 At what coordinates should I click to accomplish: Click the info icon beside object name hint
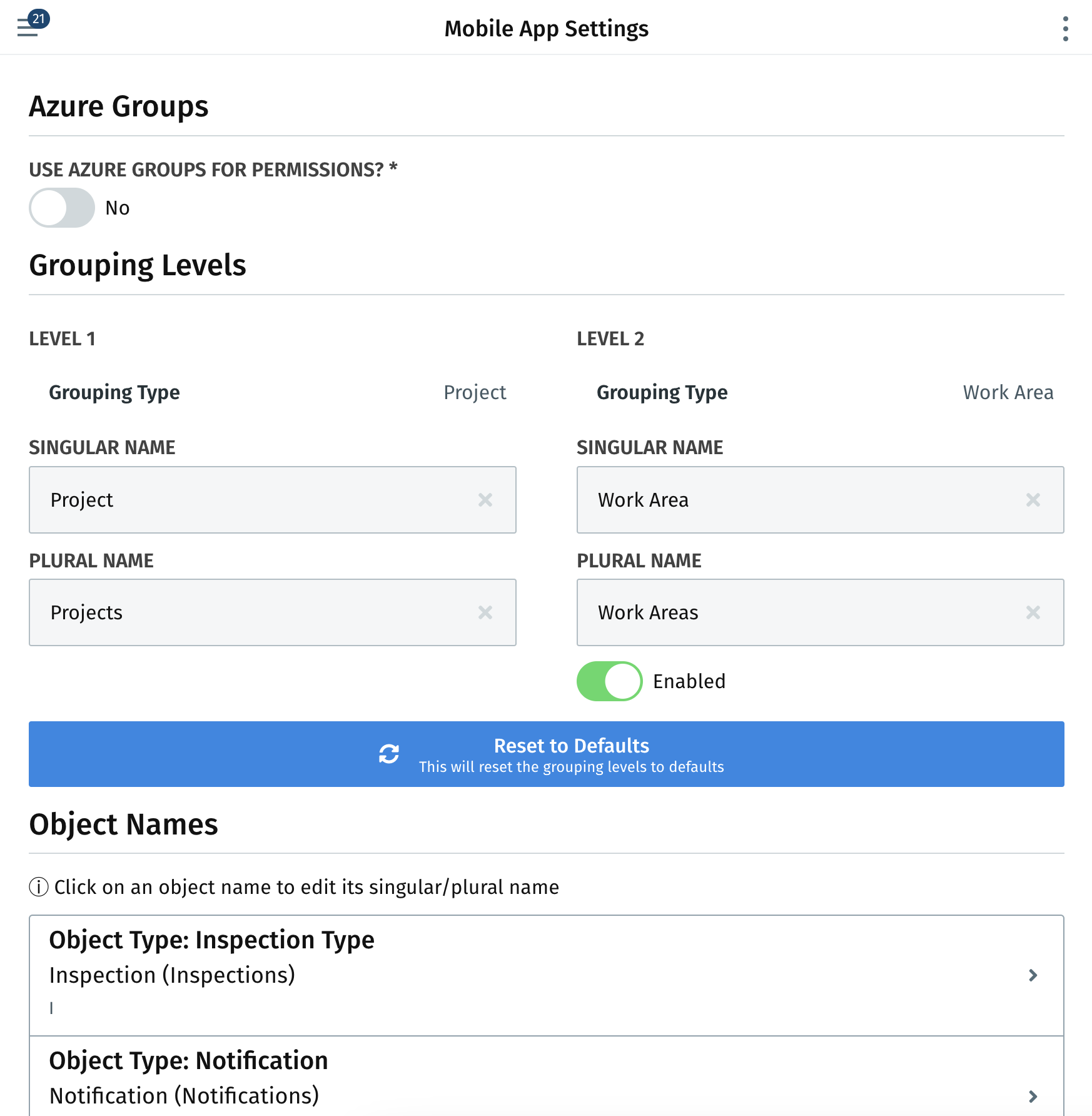click(x=39, y=887)
